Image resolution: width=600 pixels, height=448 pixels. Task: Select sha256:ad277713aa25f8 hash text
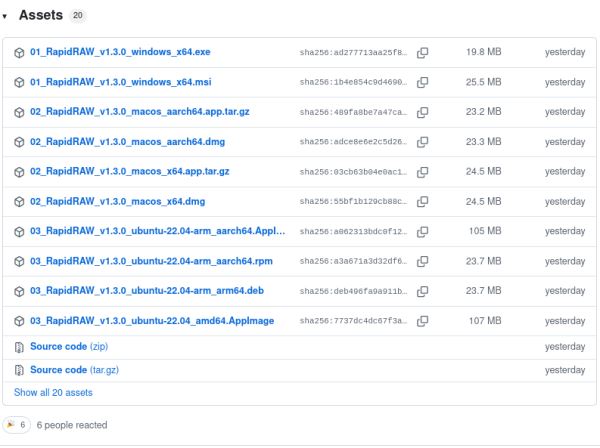click(353, 52)
